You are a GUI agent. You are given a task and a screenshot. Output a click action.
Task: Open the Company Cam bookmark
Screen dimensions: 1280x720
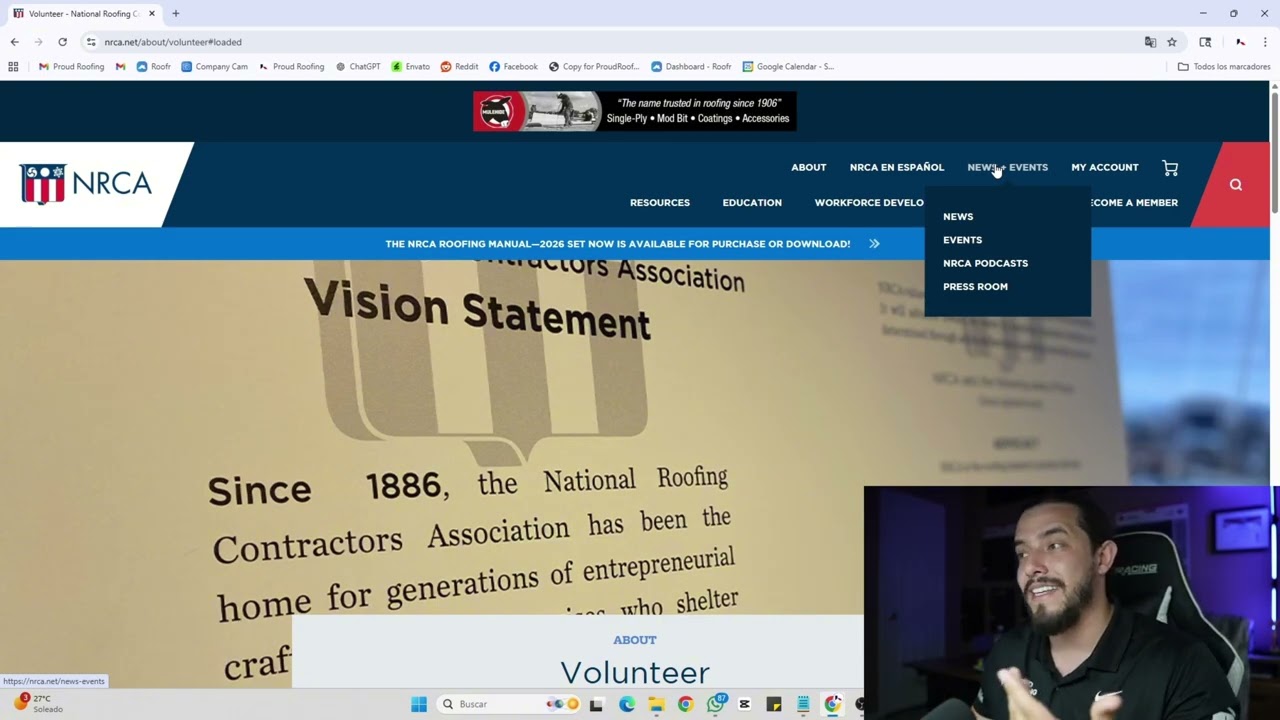214,67
